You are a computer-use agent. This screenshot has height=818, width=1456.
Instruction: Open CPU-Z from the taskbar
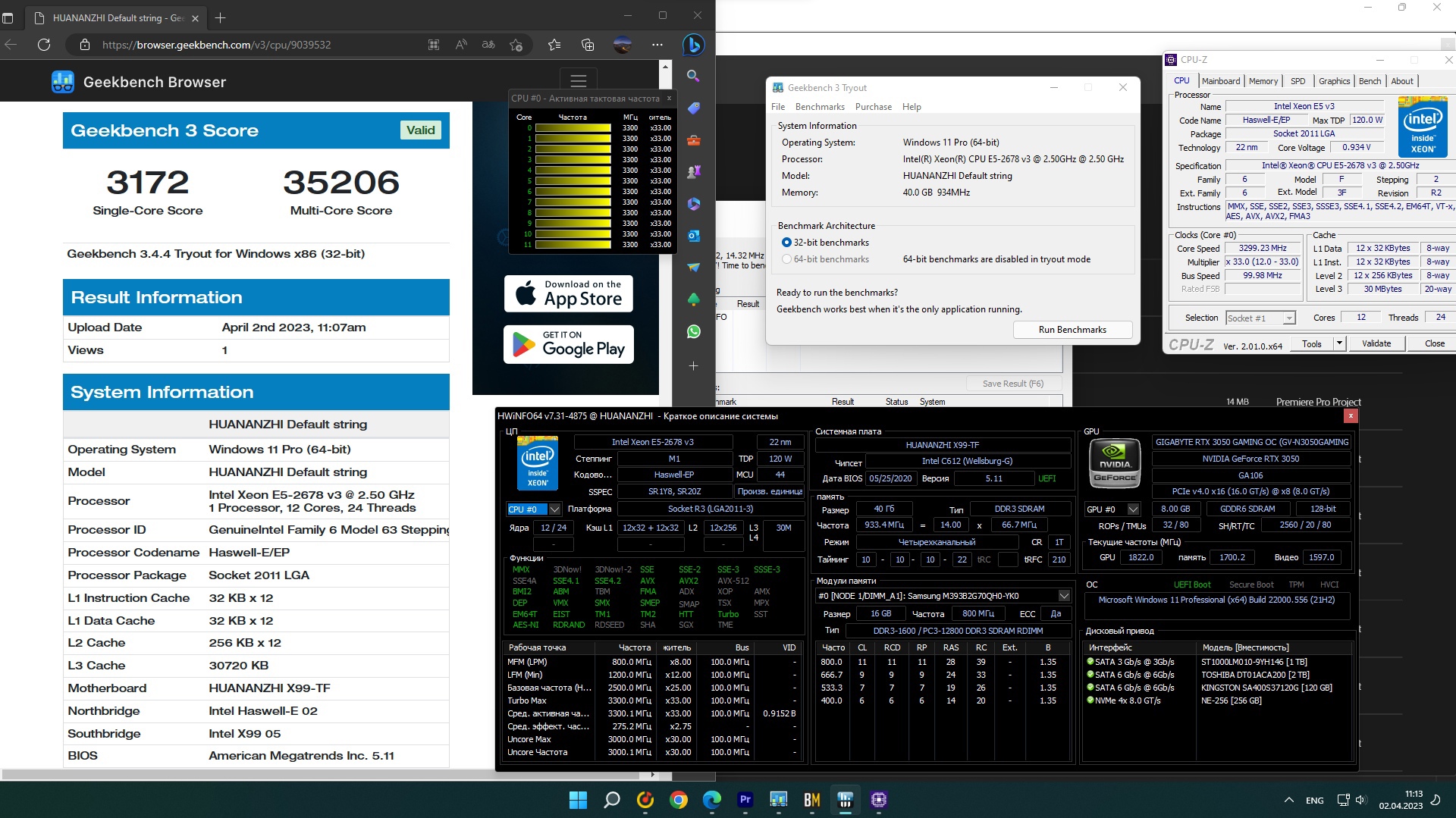(x=879, y=800)
